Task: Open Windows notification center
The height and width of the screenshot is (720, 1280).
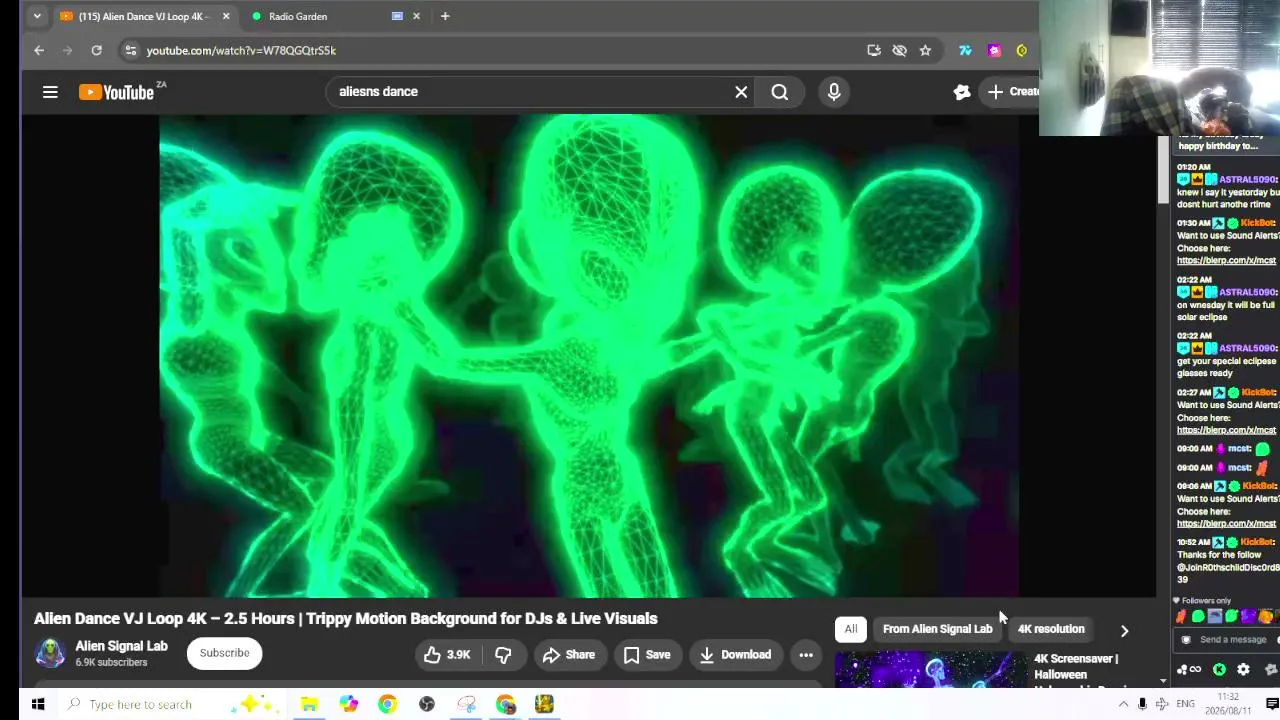Action: 1272,705
